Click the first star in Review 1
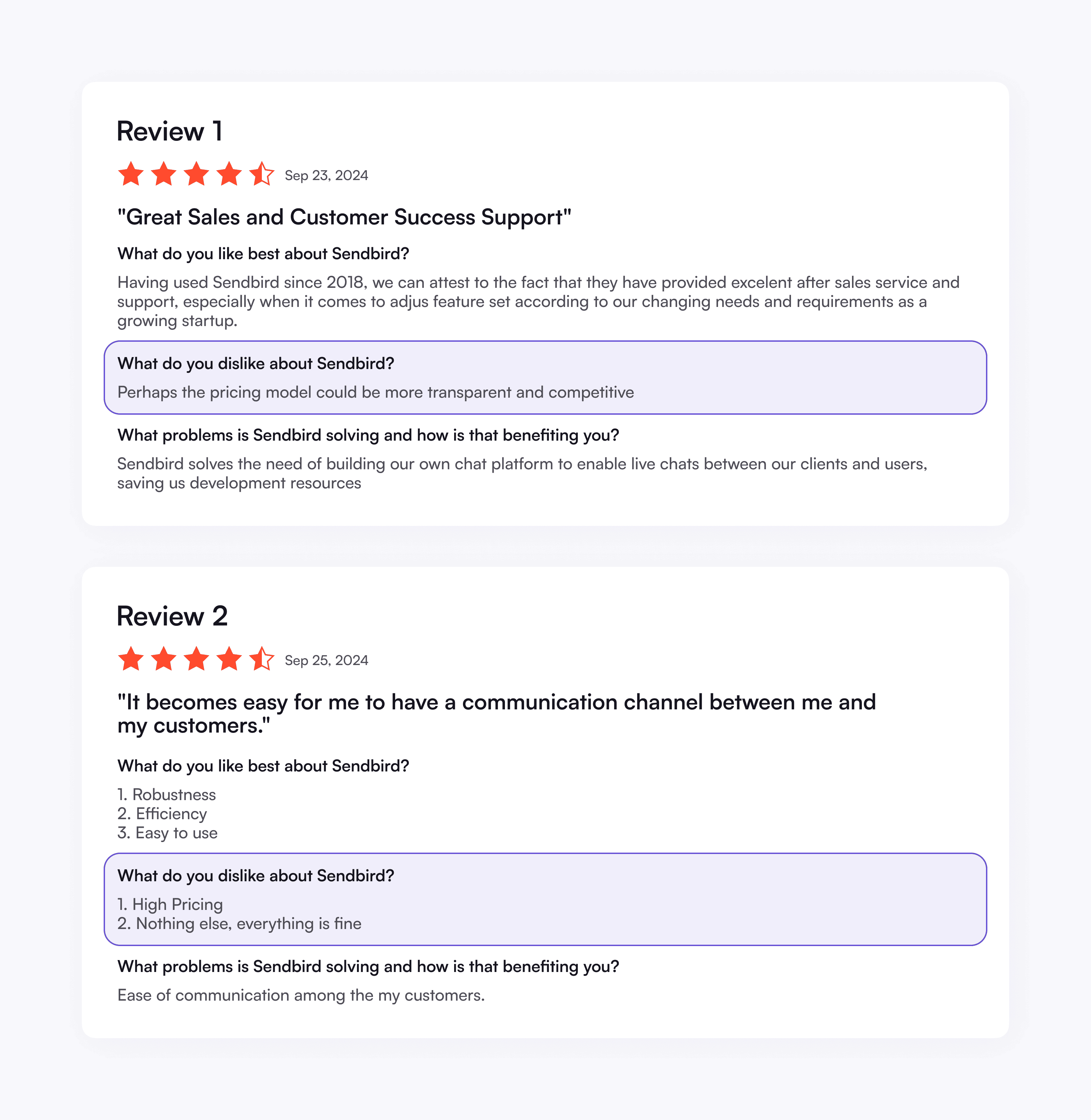This screenshot has width=1091, height=1120. click(131, 174)
